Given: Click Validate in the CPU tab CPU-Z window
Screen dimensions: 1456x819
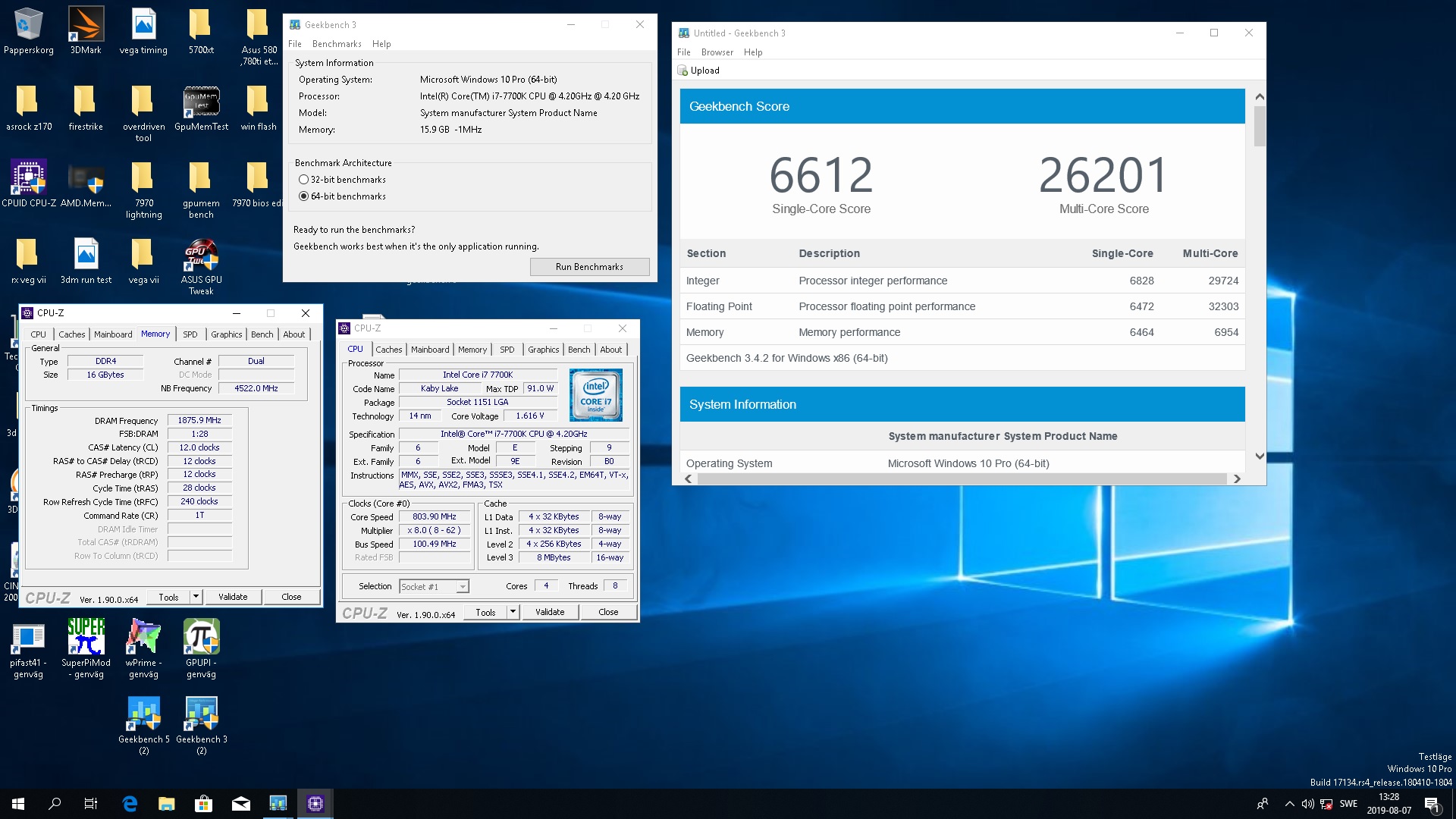Looking at the screenshot, I should click(x=550, y=612).
